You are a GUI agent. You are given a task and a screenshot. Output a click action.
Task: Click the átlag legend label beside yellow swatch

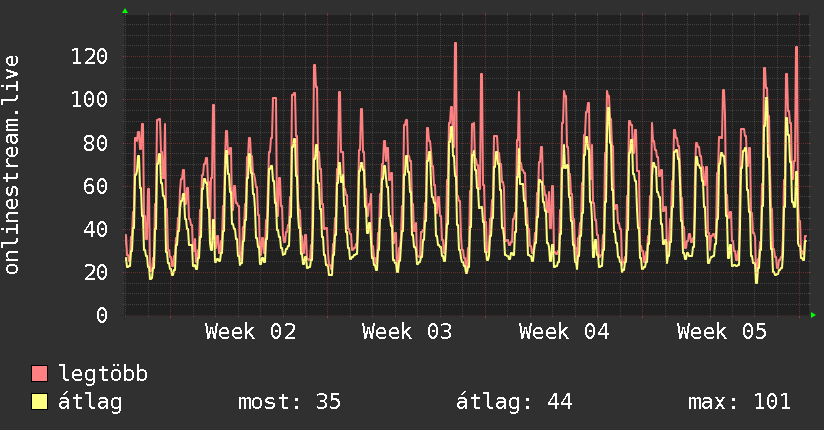click(90, 402)
